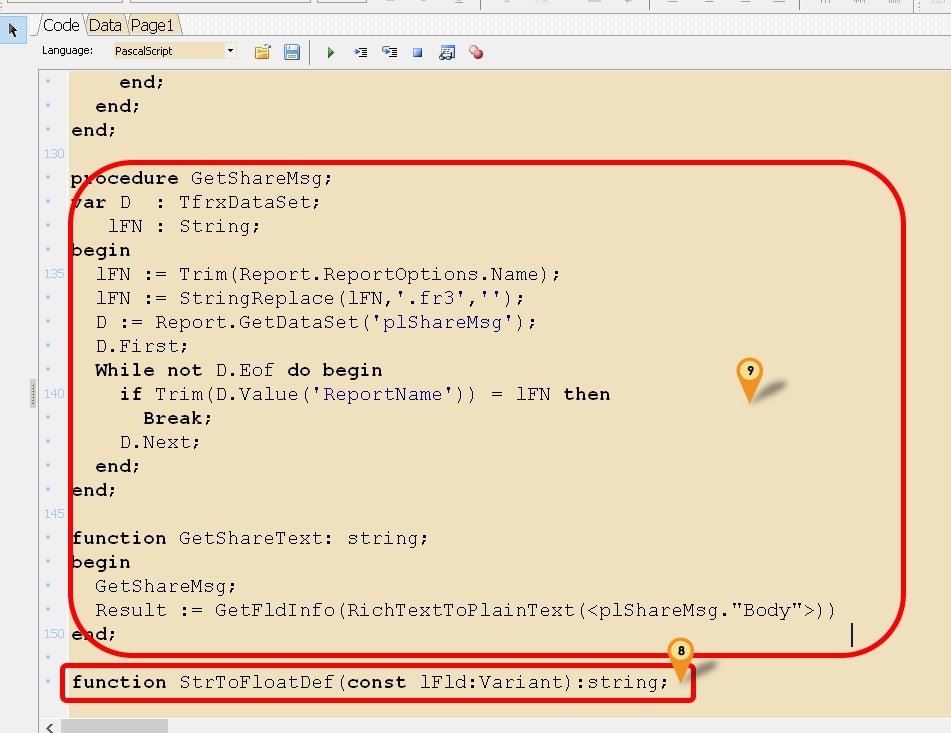The height and width of the screenshot is (733, 951).
Task: Stop script execution with the blue square
Action: pyautogui.click(x=416, y=52)
